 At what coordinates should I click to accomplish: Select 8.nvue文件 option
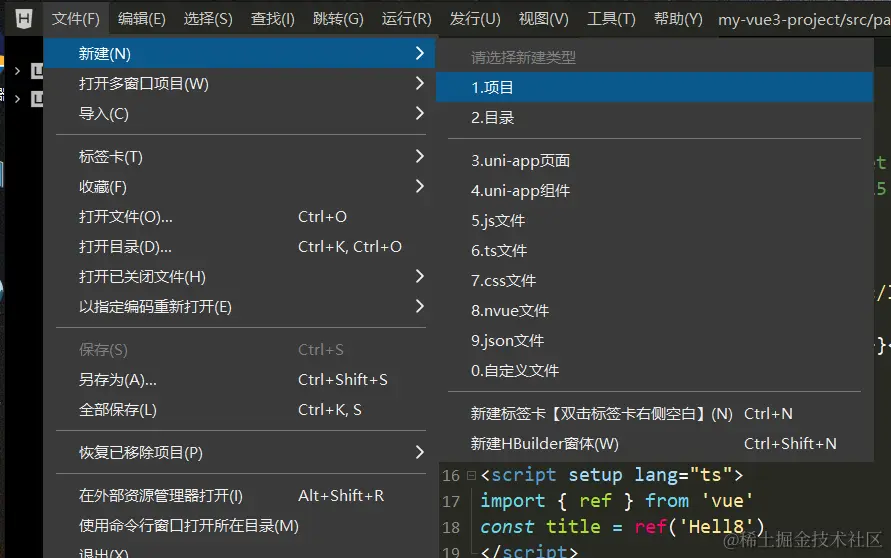pyautogui.click(x=655, y=311)
